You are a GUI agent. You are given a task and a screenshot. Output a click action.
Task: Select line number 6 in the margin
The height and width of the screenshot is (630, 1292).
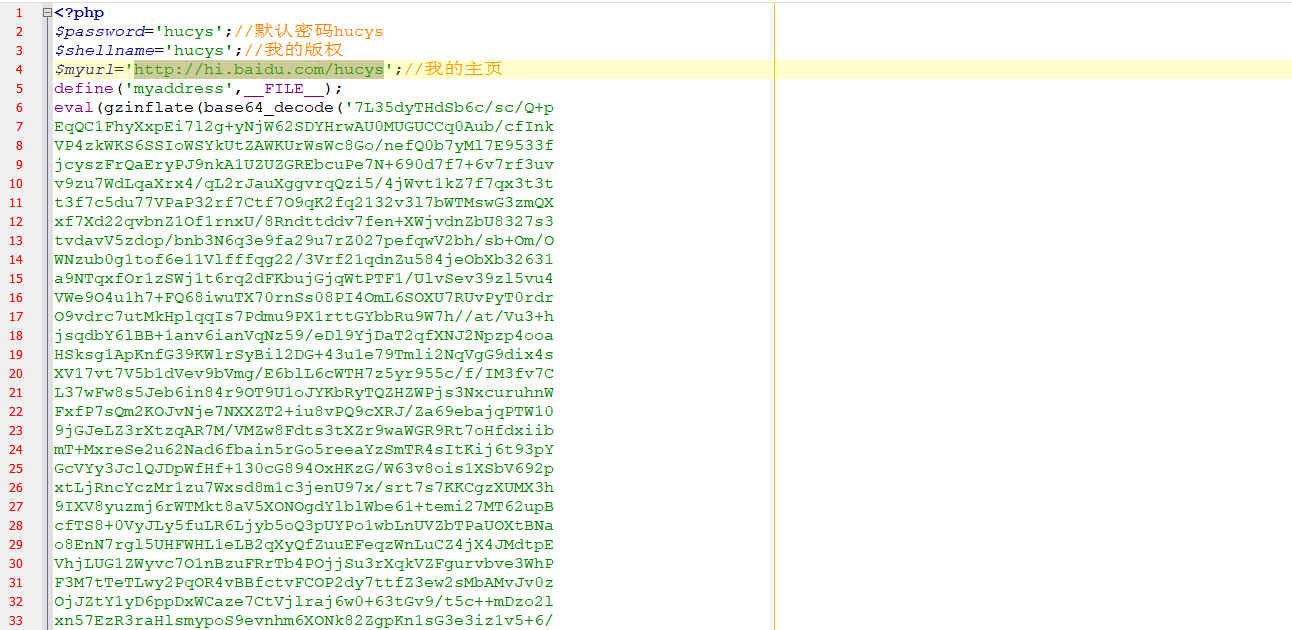click(x=19, y=108)
